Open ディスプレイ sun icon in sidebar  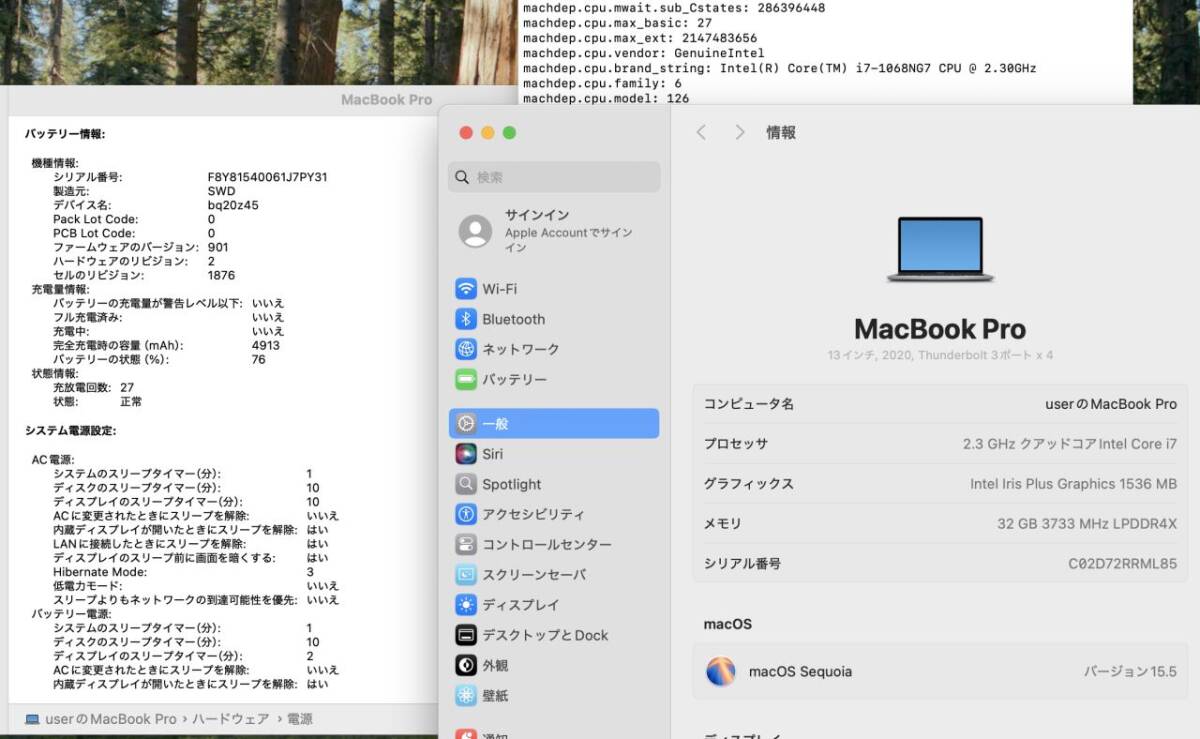coord(466,605)
